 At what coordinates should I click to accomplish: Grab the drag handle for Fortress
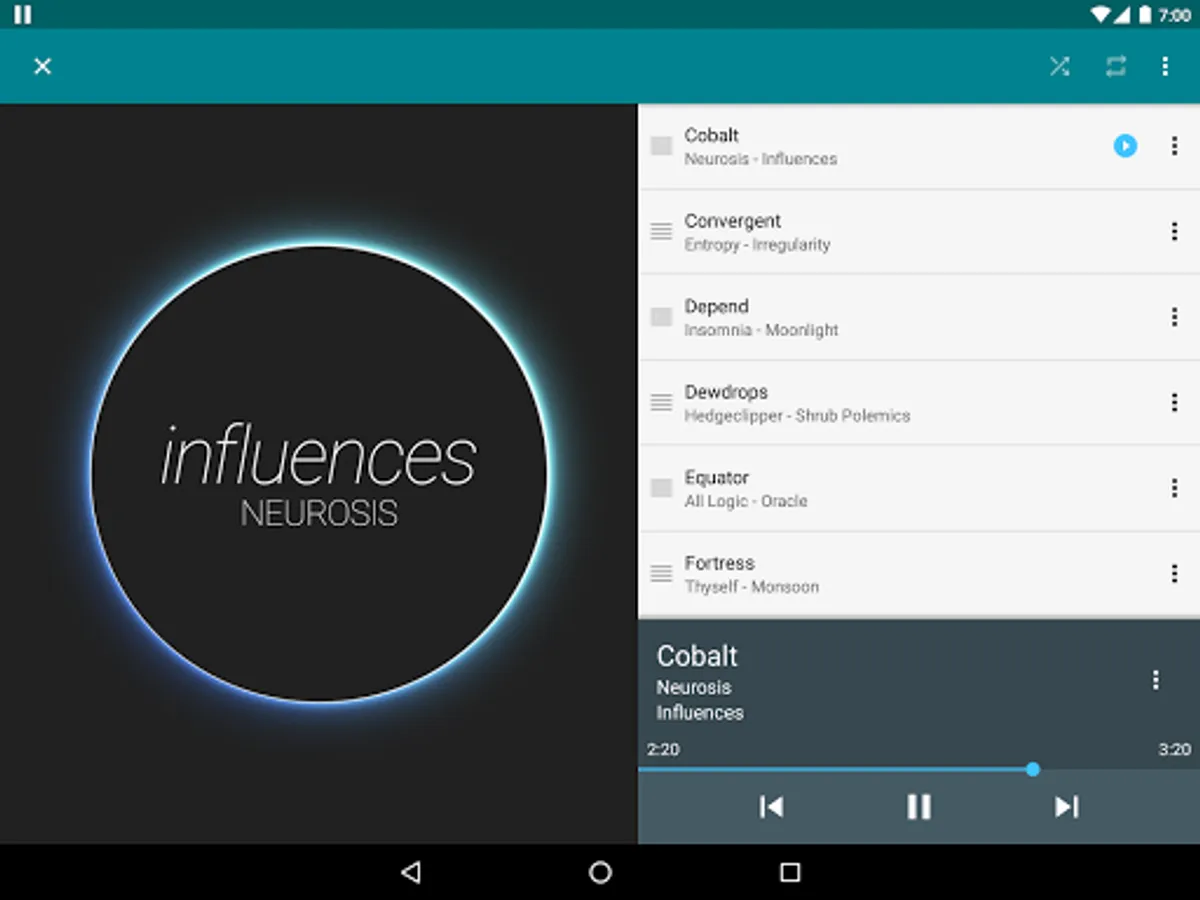661,573
